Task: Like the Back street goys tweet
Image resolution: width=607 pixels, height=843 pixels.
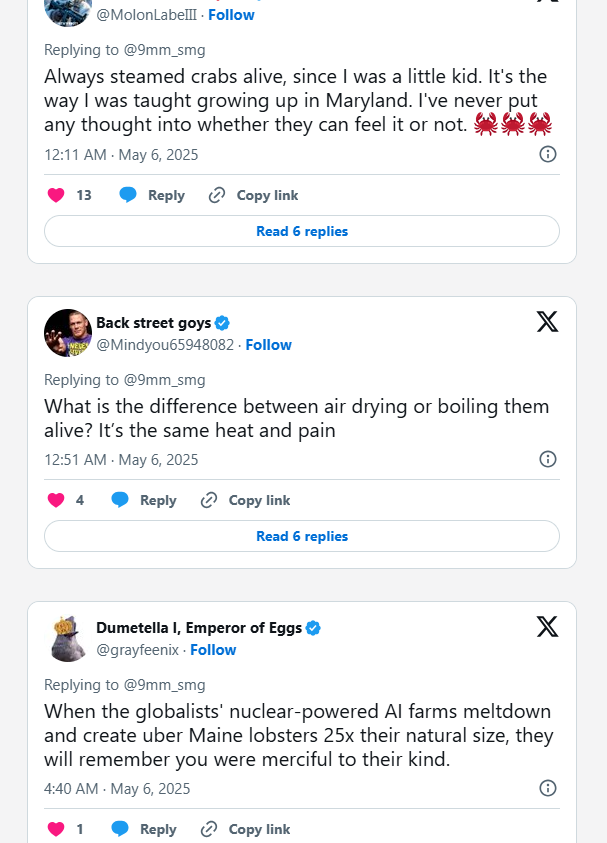Action: [56, 500]
